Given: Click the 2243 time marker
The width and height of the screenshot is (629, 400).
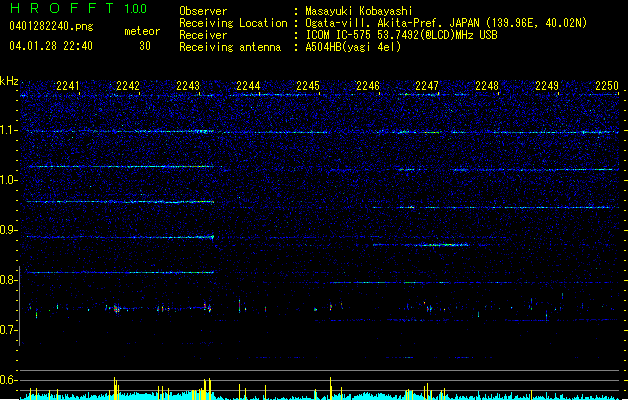Looking at the screenshot, I should coord(188,86).
